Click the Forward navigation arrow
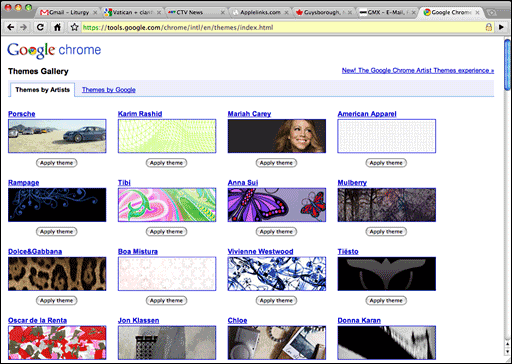Screen dimensions: 512x364 [24, 27]
